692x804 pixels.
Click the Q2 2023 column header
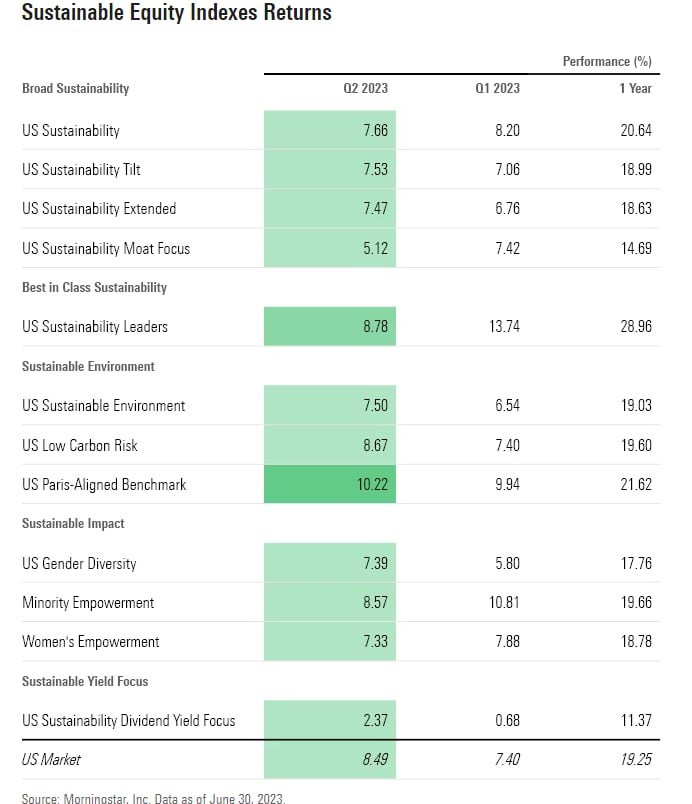(x=365, y=88)
